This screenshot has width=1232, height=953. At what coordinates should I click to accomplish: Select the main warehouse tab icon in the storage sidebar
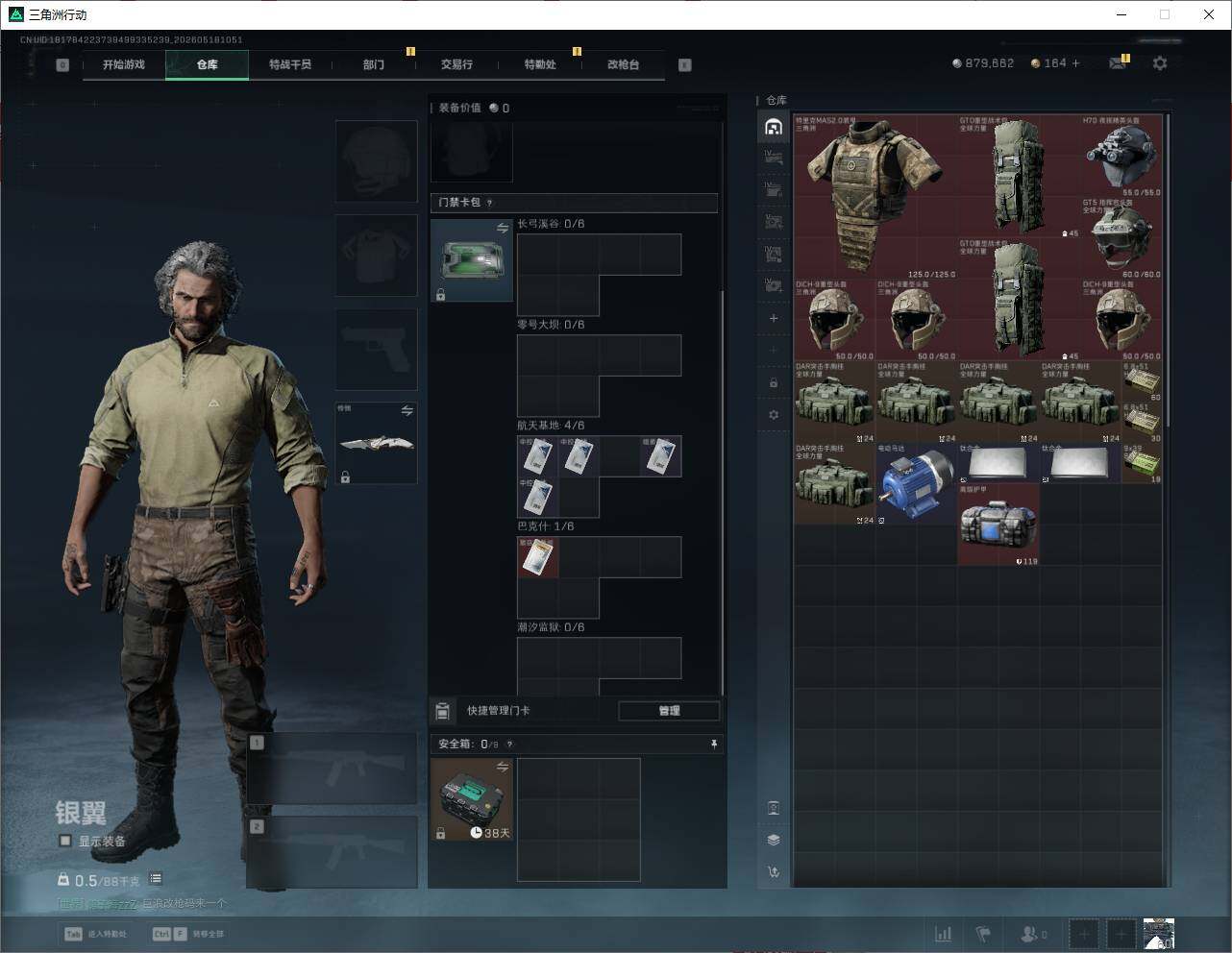click(774, 127)
